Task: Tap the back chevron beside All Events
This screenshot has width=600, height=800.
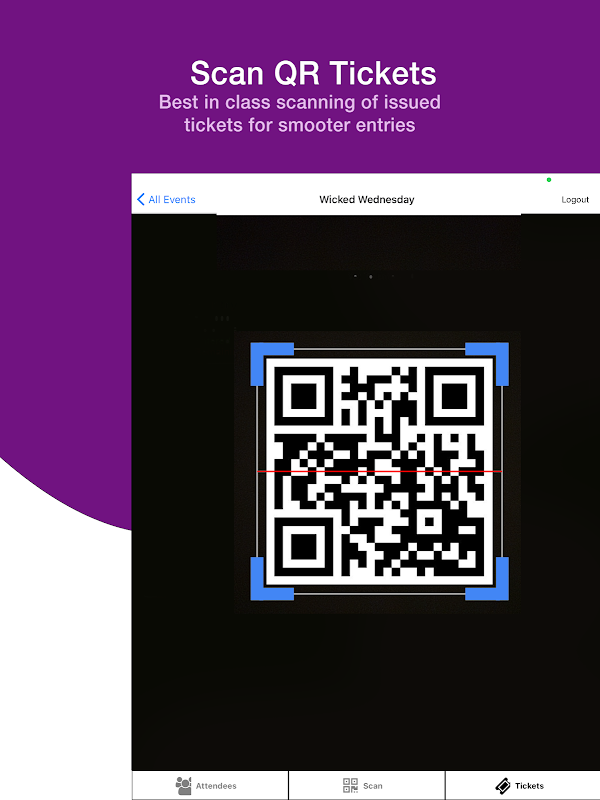Action: coord(141,199)
